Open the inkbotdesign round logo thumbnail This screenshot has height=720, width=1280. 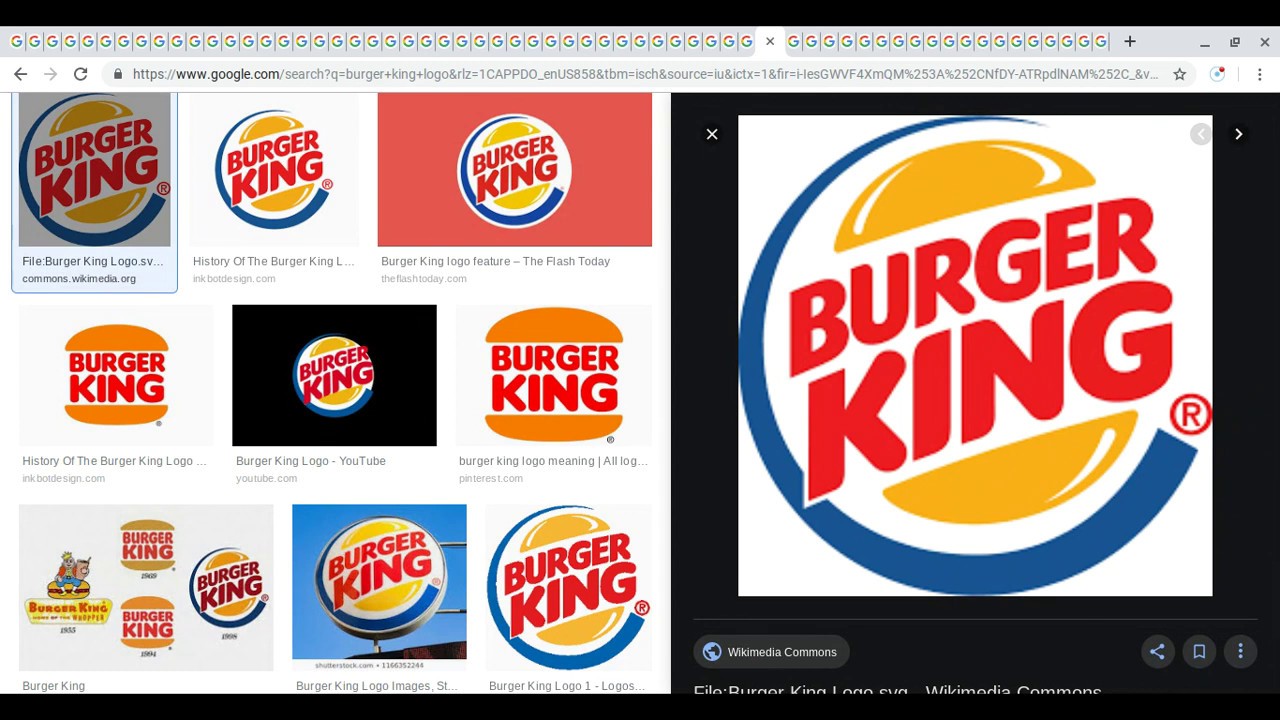coord(274,170)
